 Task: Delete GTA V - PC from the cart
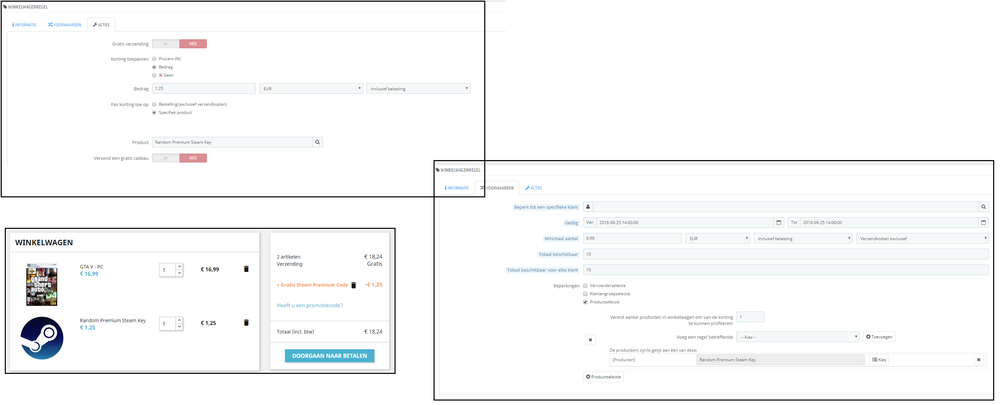click(x=246, y=269)
